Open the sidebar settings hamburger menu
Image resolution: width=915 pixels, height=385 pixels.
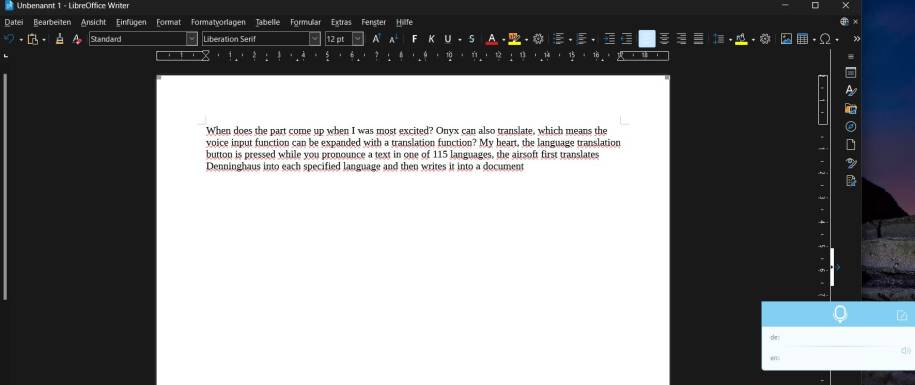[851, 57]
